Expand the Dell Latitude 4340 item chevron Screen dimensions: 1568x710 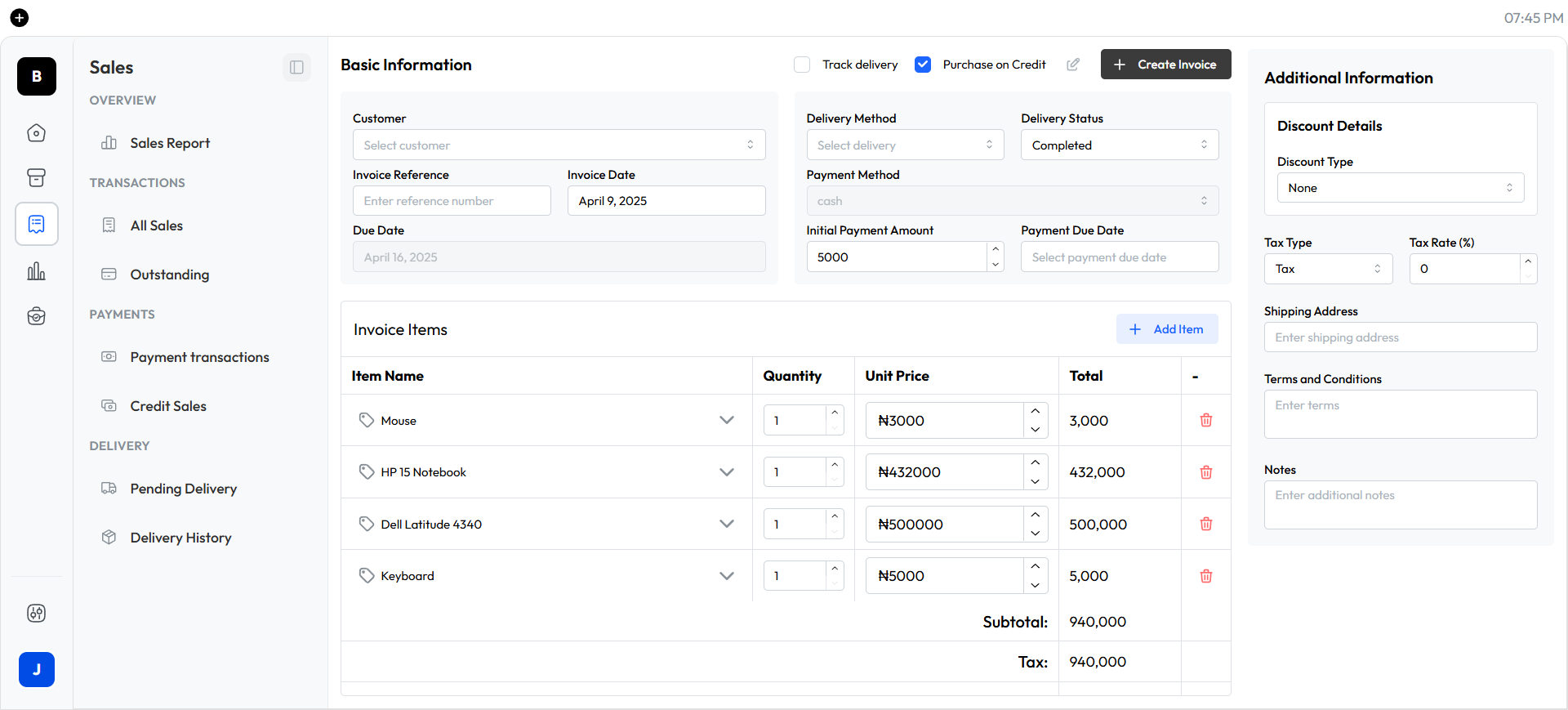tap(727, 524)
